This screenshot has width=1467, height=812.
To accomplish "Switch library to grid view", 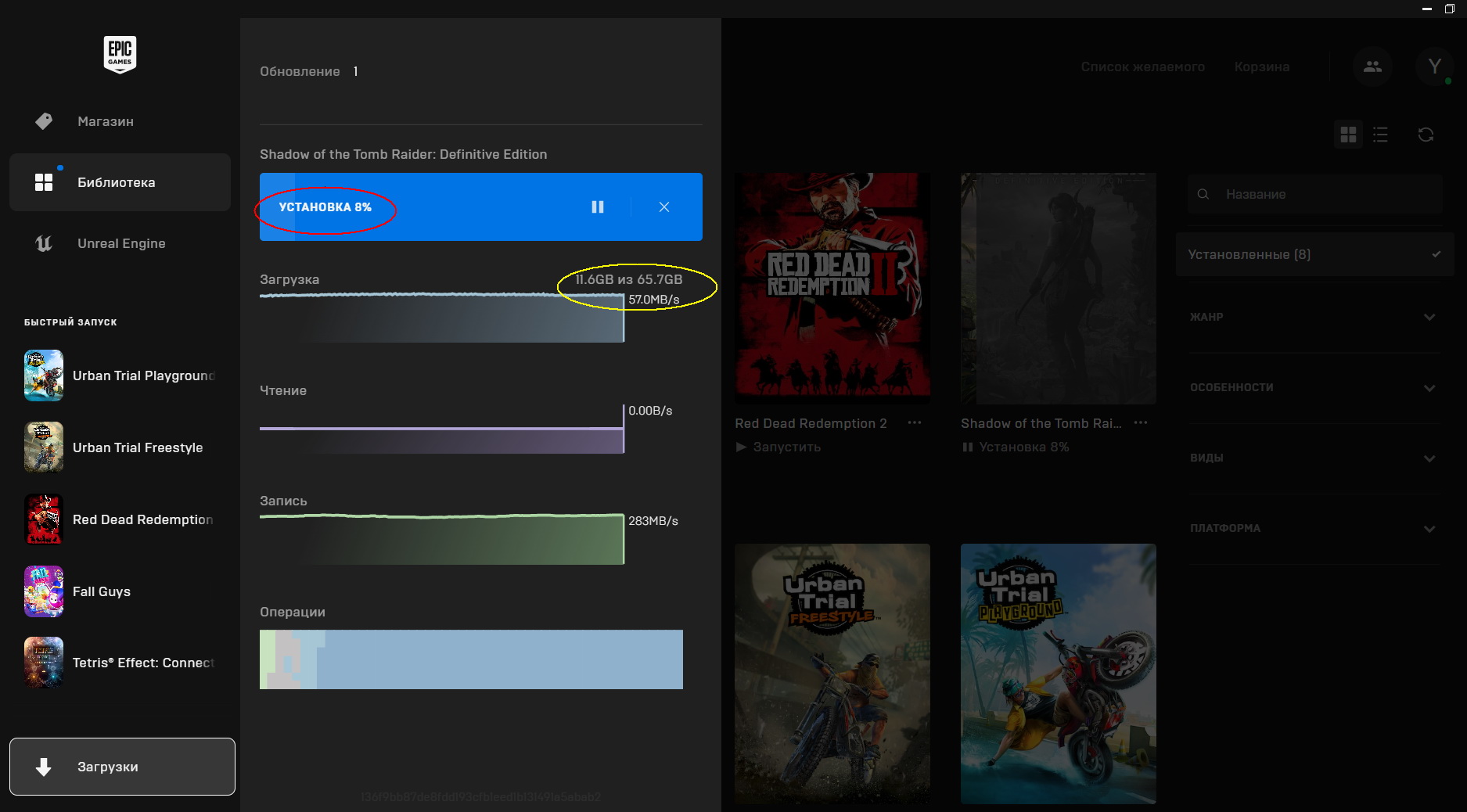I will click(x=1348, y=135).
